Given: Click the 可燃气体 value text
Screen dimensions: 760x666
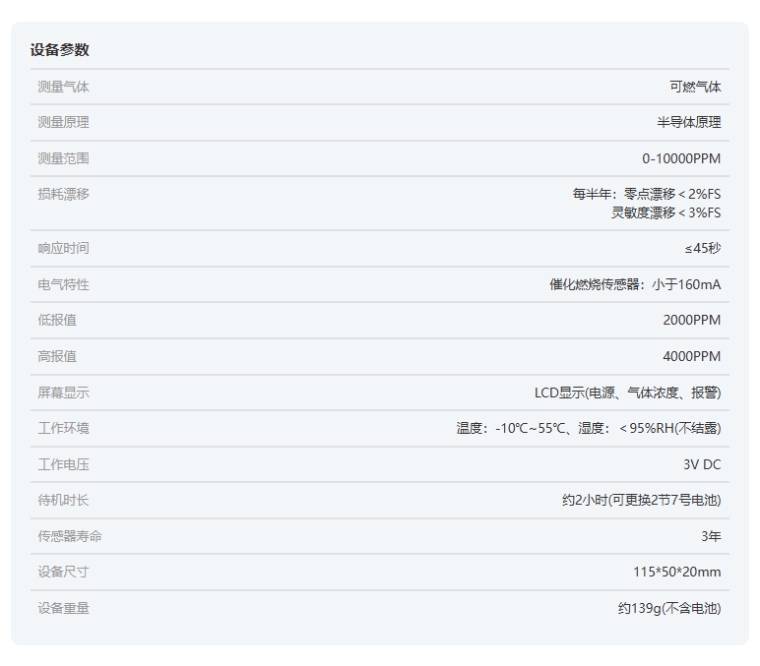Looking at the screenshot, I should point(695,87).
